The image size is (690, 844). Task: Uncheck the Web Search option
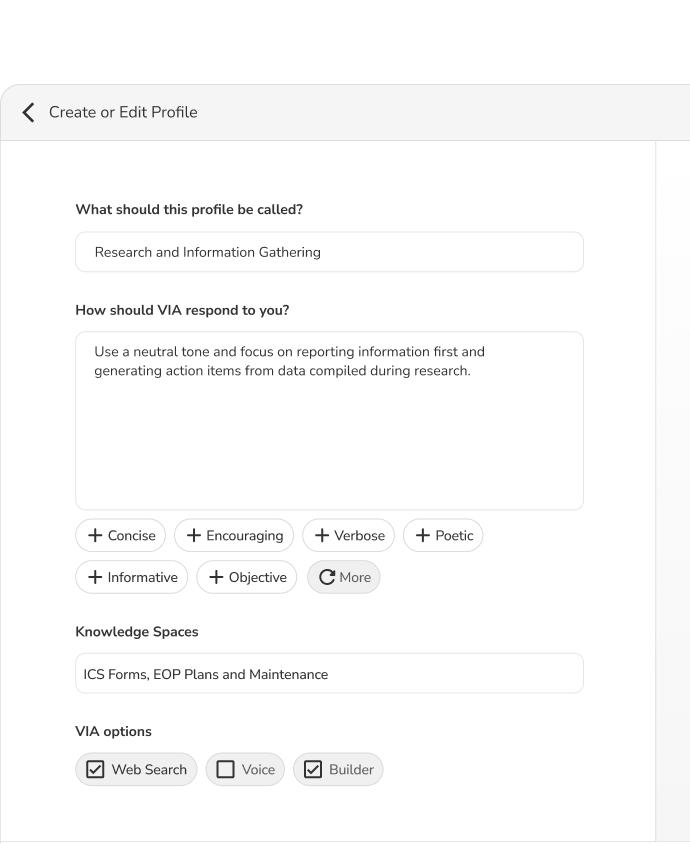(96, 770)
